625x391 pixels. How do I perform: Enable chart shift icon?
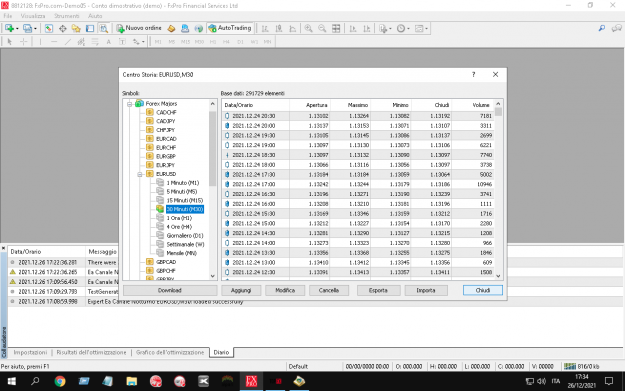367,28
